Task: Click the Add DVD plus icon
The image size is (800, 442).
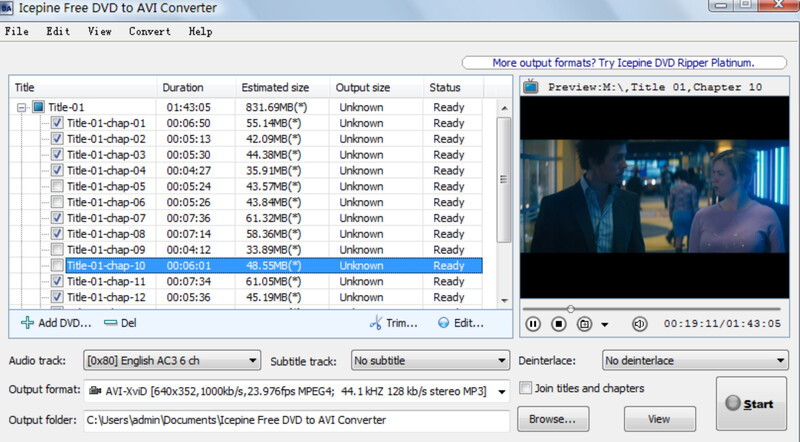Action: [27, 323]
